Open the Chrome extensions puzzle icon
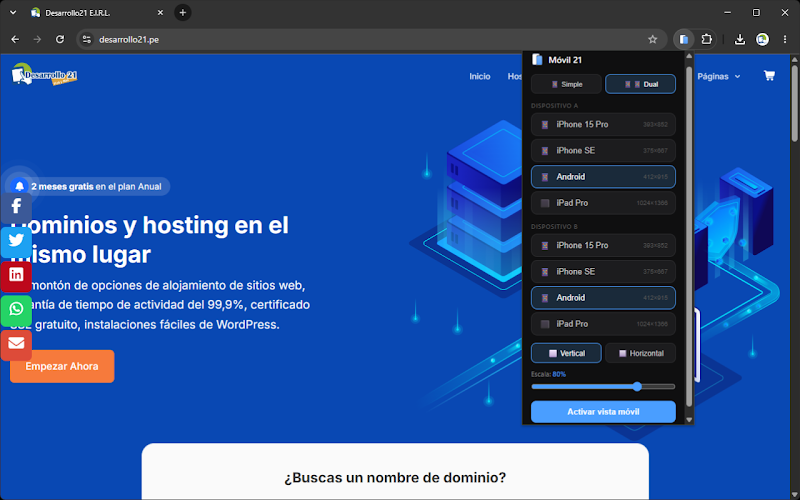Screen dimensions: 800x500 707,39
